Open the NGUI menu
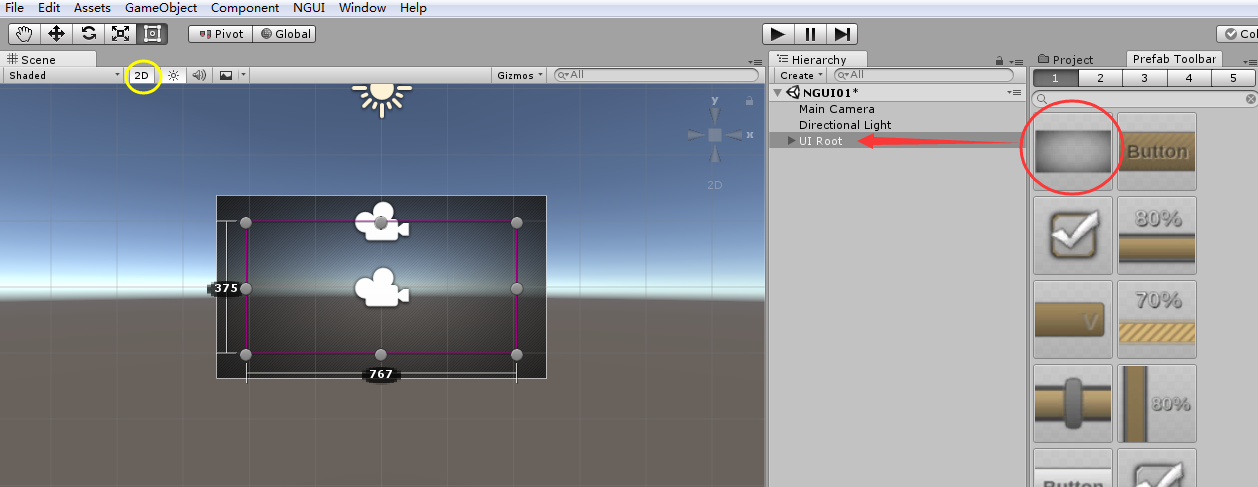 [x=309, y=8]
